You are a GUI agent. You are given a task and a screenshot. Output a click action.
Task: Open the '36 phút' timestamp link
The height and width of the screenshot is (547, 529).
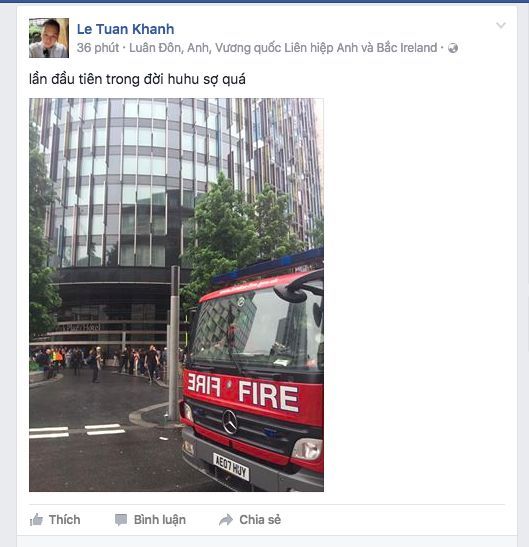98,48
